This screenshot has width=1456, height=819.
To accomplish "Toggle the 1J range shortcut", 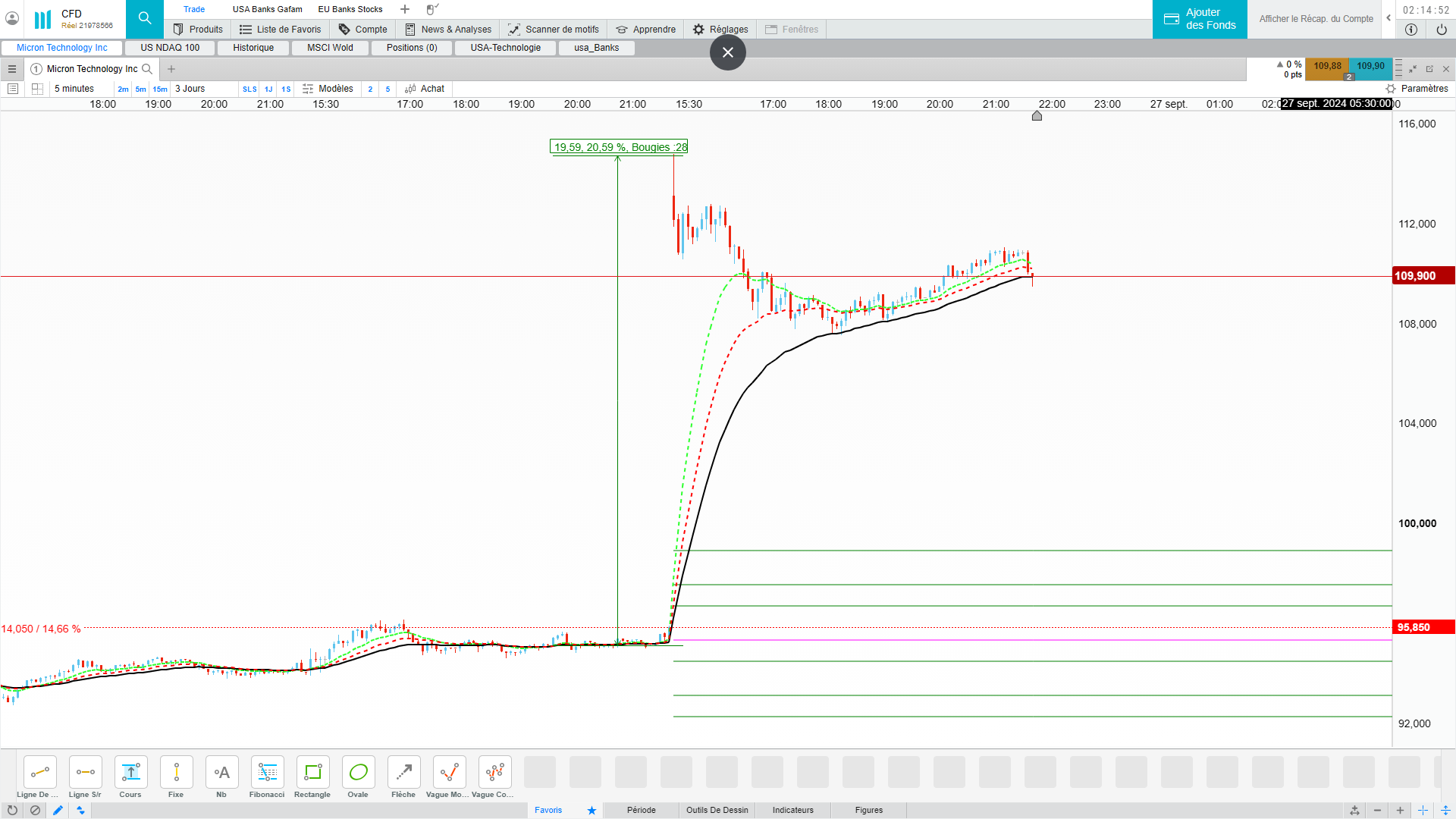I will point(268,89).
